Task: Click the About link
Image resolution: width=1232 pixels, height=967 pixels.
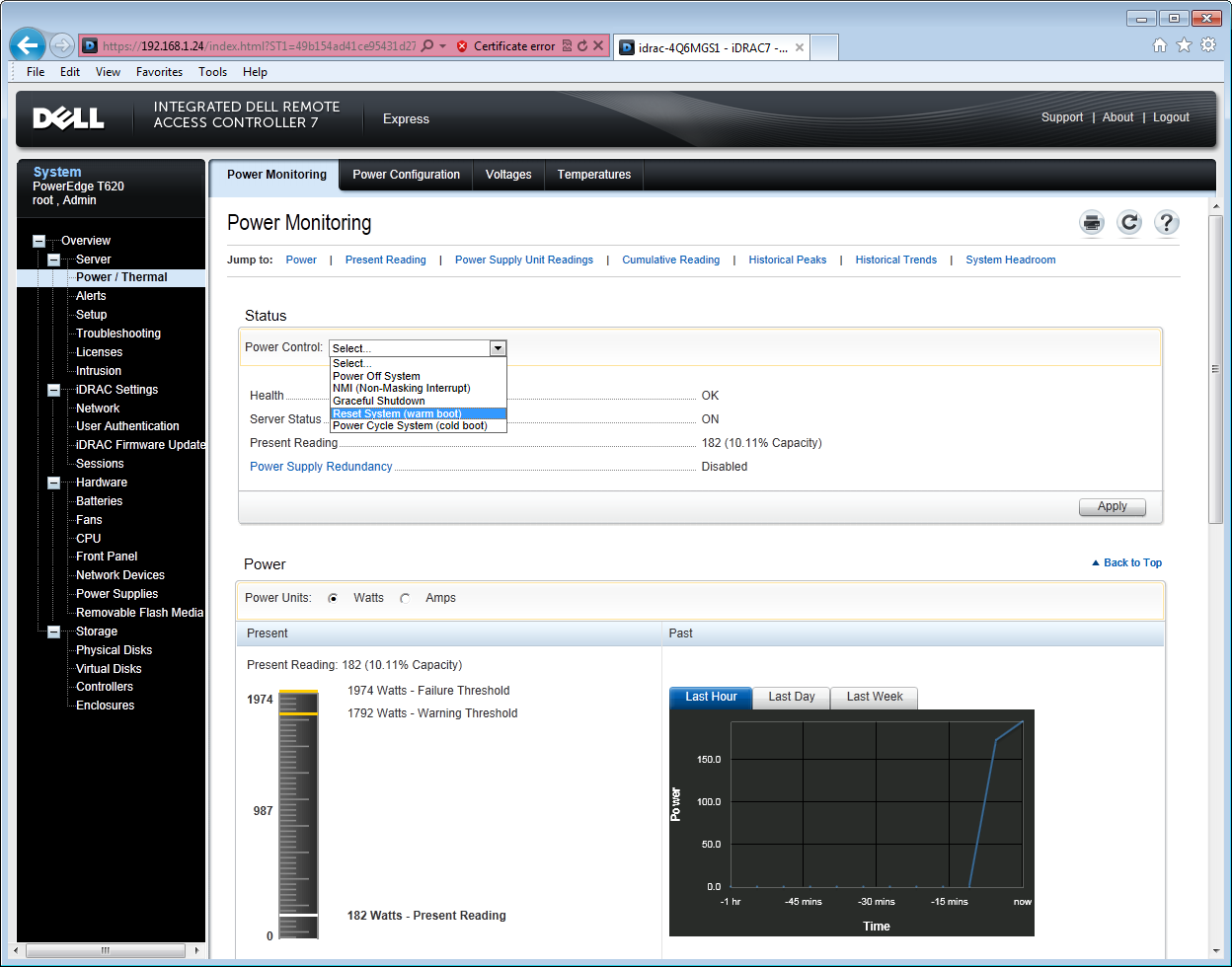Action: [1117, 117]
